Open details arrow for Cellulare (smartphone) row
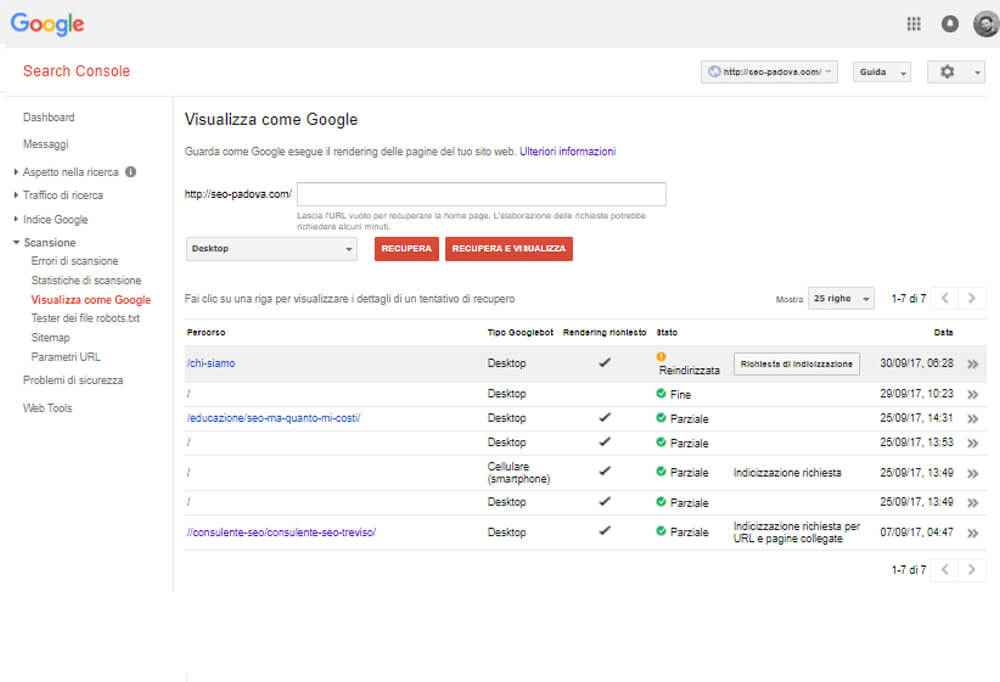Image resolution: width=1000 pixels, height=682 pixels. click(x=973, y=473)
